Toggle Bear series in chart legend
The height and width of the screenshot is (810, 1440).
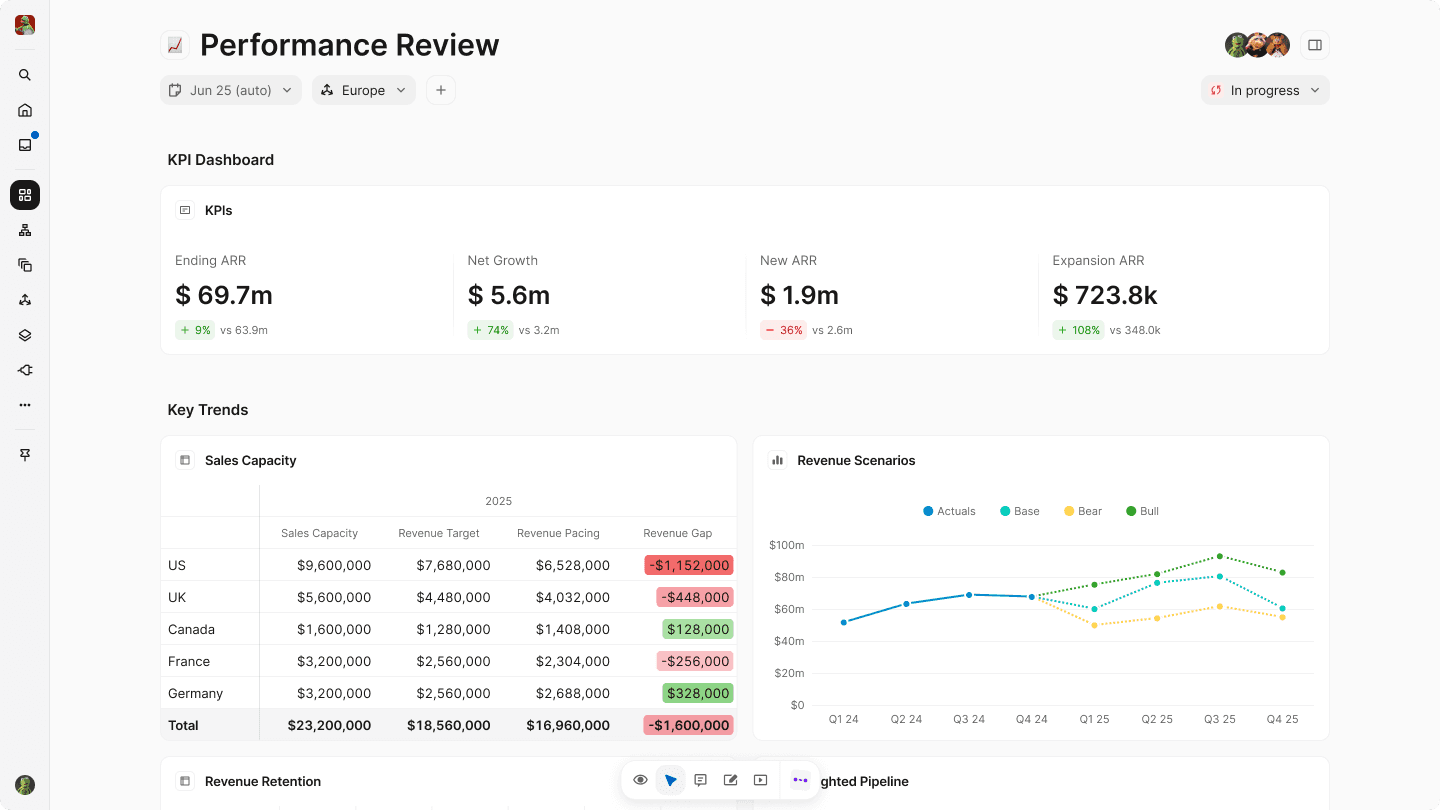[1082, 511]
